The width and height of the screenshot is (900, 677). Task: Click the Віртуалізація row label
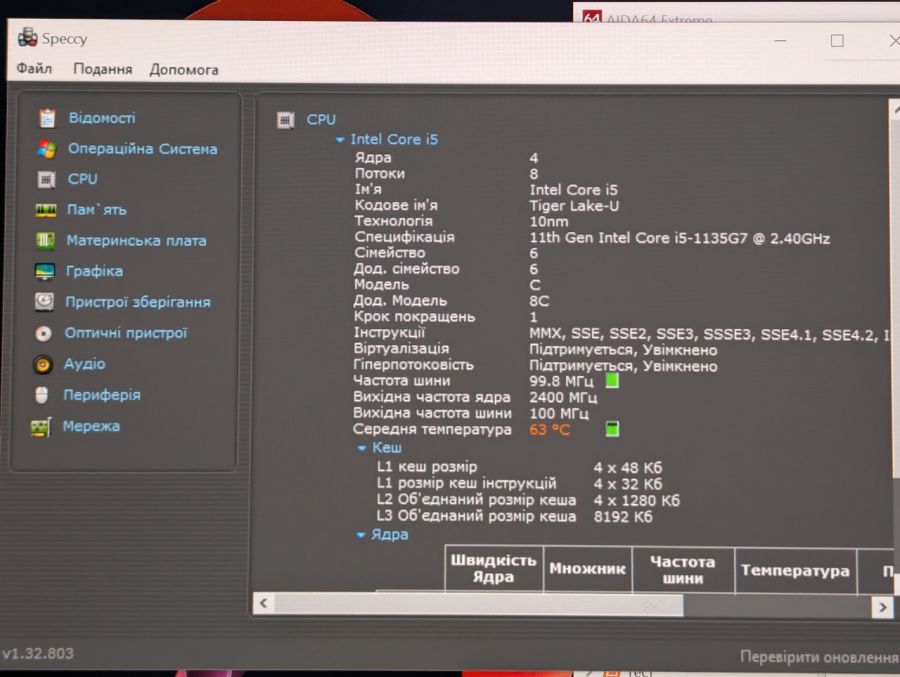(401, 349)
